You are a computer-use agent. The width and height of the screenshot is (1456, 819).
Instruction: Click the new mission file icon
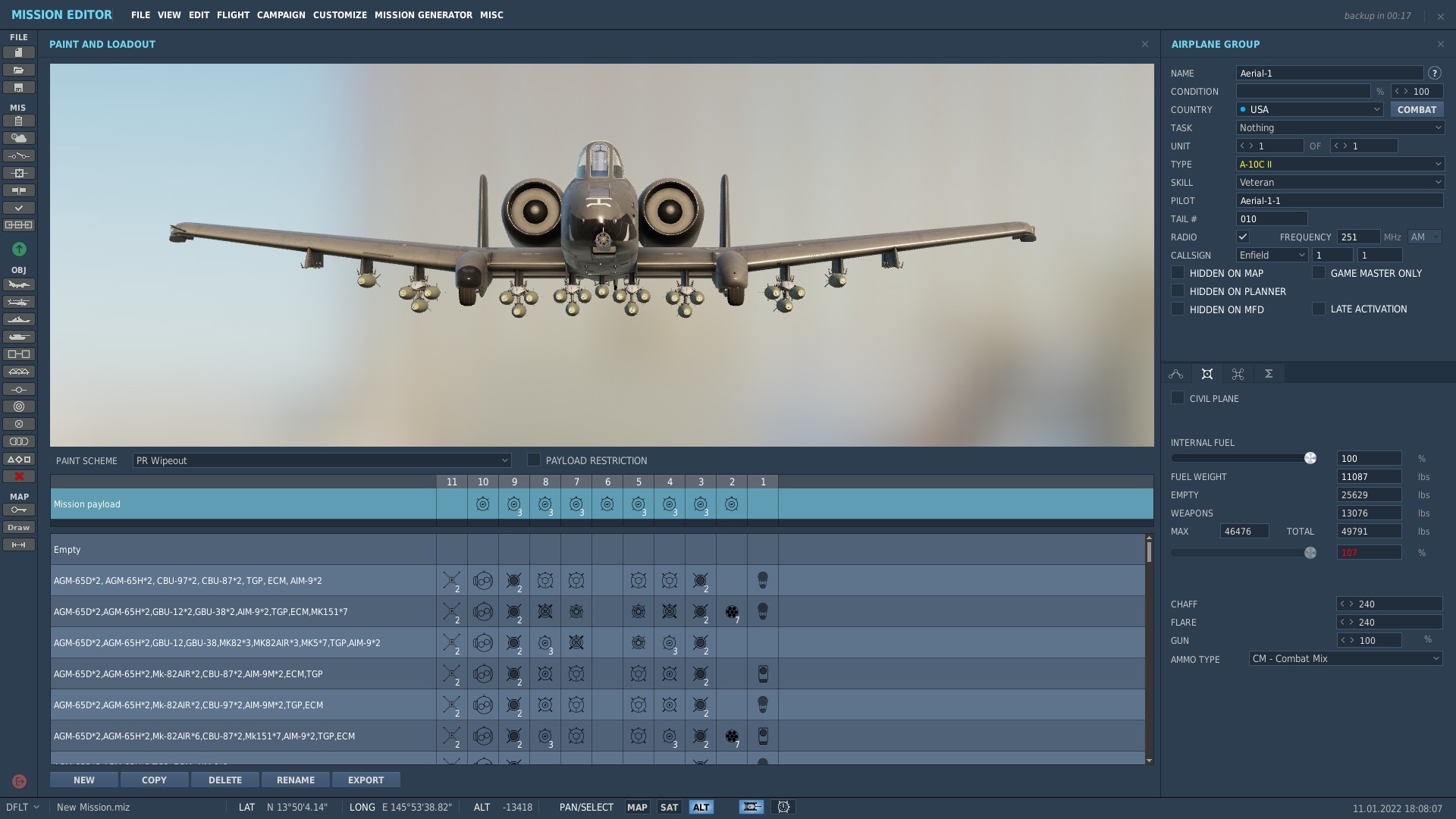point(19,52)
